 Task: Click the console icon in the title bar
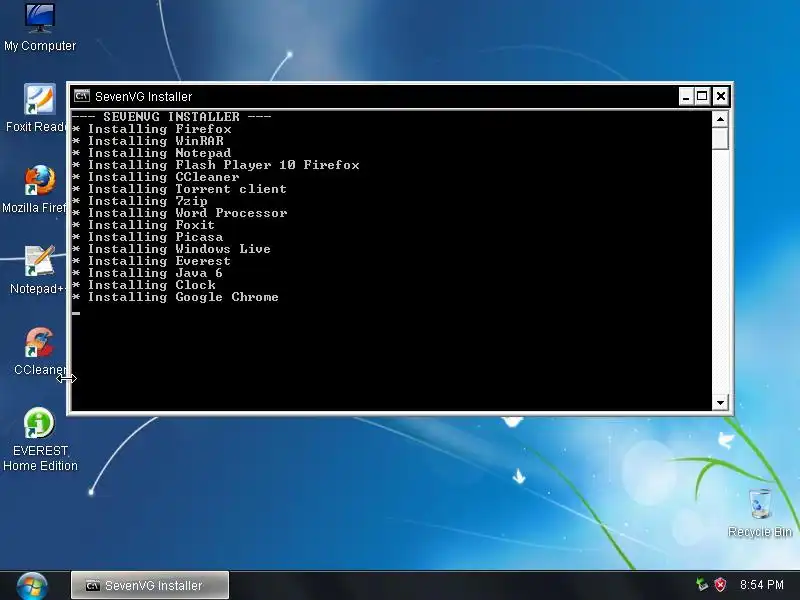tap(82, 96)
